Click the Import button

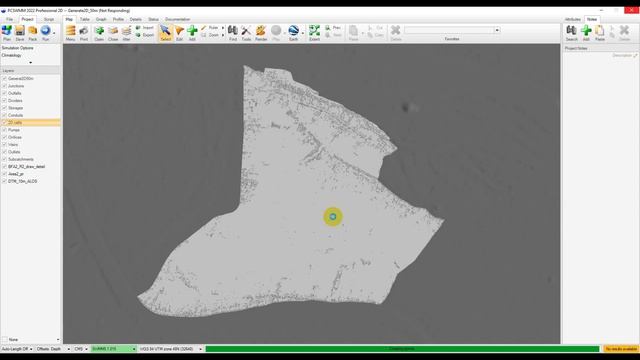144,28
